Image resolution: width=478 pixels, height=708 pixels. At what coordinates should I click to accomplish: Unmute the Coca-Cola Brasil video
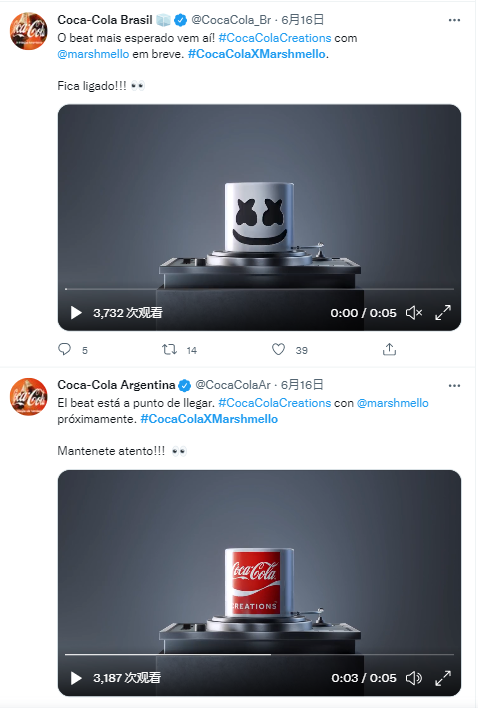[x=413, y=312]
